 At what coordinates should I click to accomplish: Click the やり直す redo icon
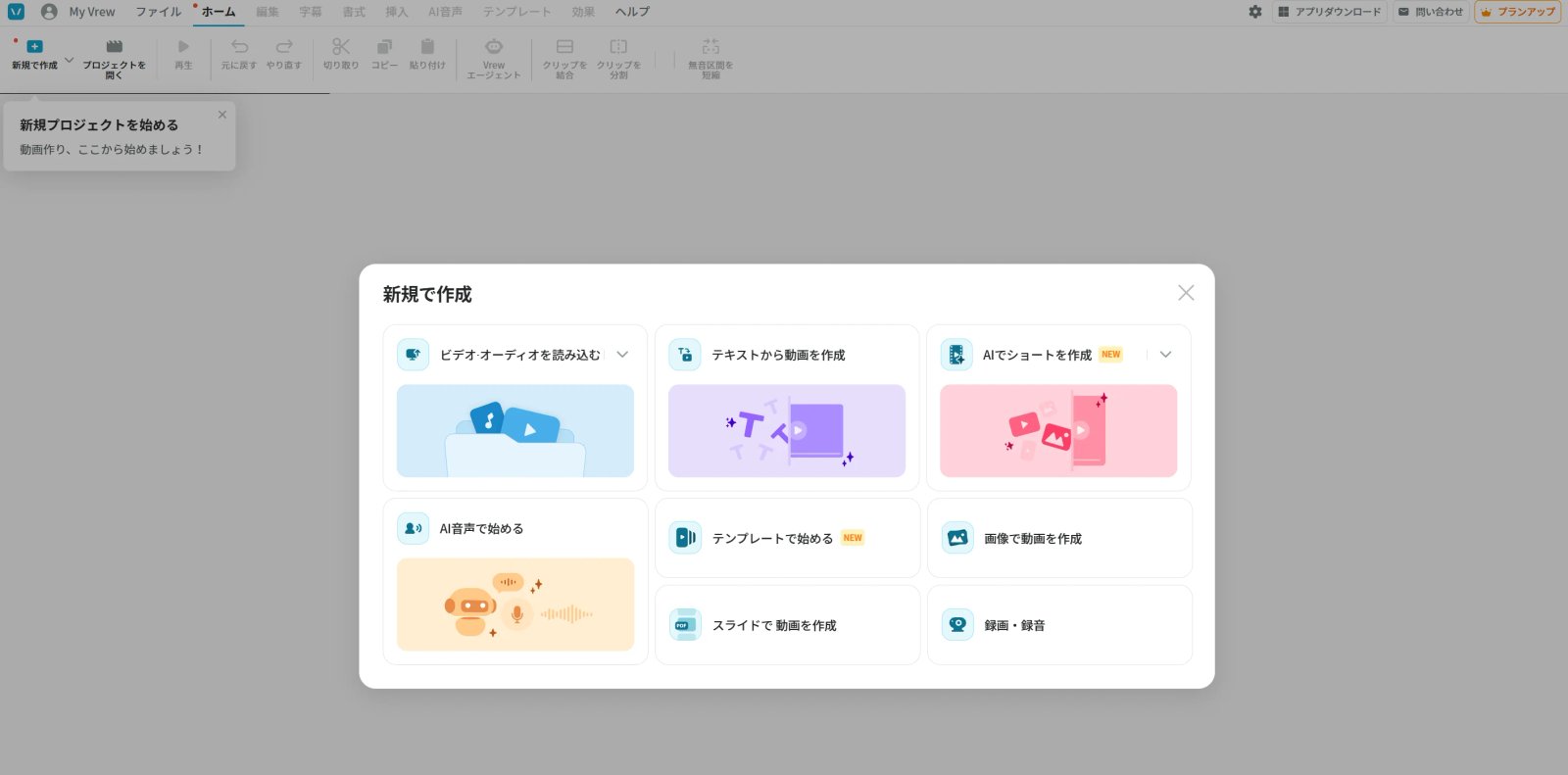(x=284, y=46)
